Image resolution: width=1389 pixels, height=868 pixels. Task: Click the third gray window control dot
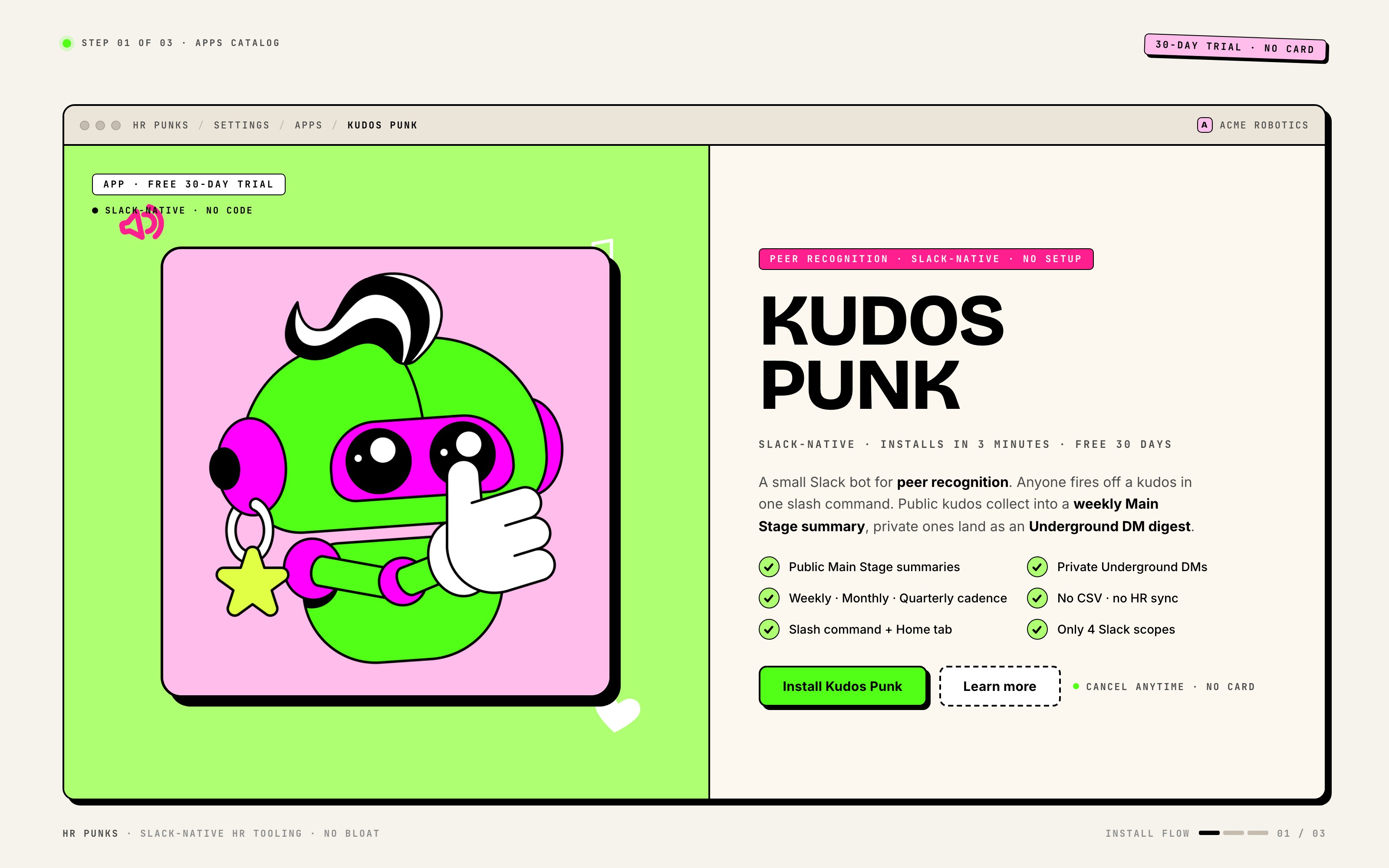[116, 125]
